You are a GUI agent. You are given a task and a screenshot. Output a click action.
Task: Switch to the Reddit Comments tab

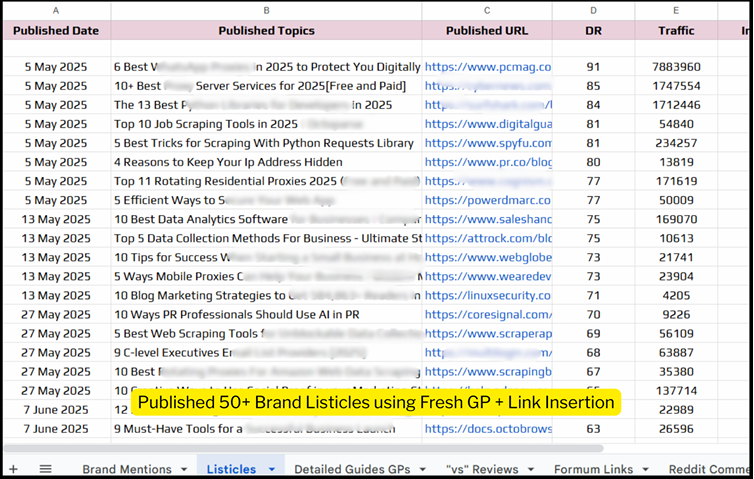click(710, 469)
